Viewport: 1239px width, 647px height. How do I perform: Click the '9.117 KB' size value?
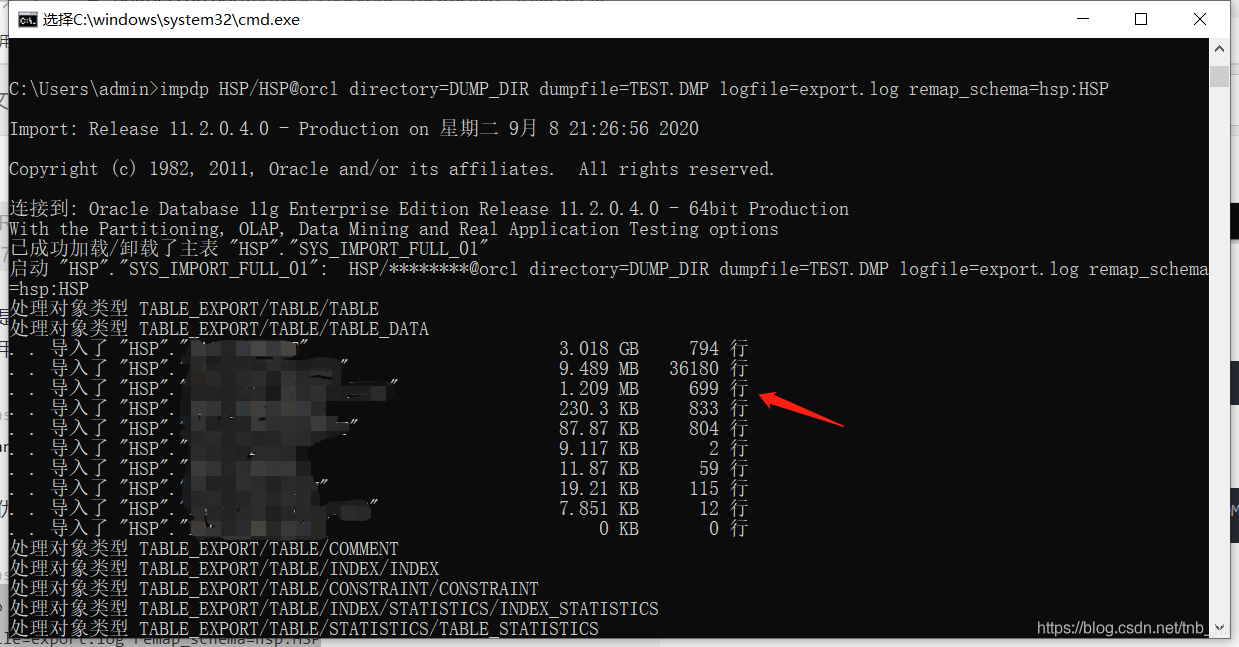click(599, 449)
